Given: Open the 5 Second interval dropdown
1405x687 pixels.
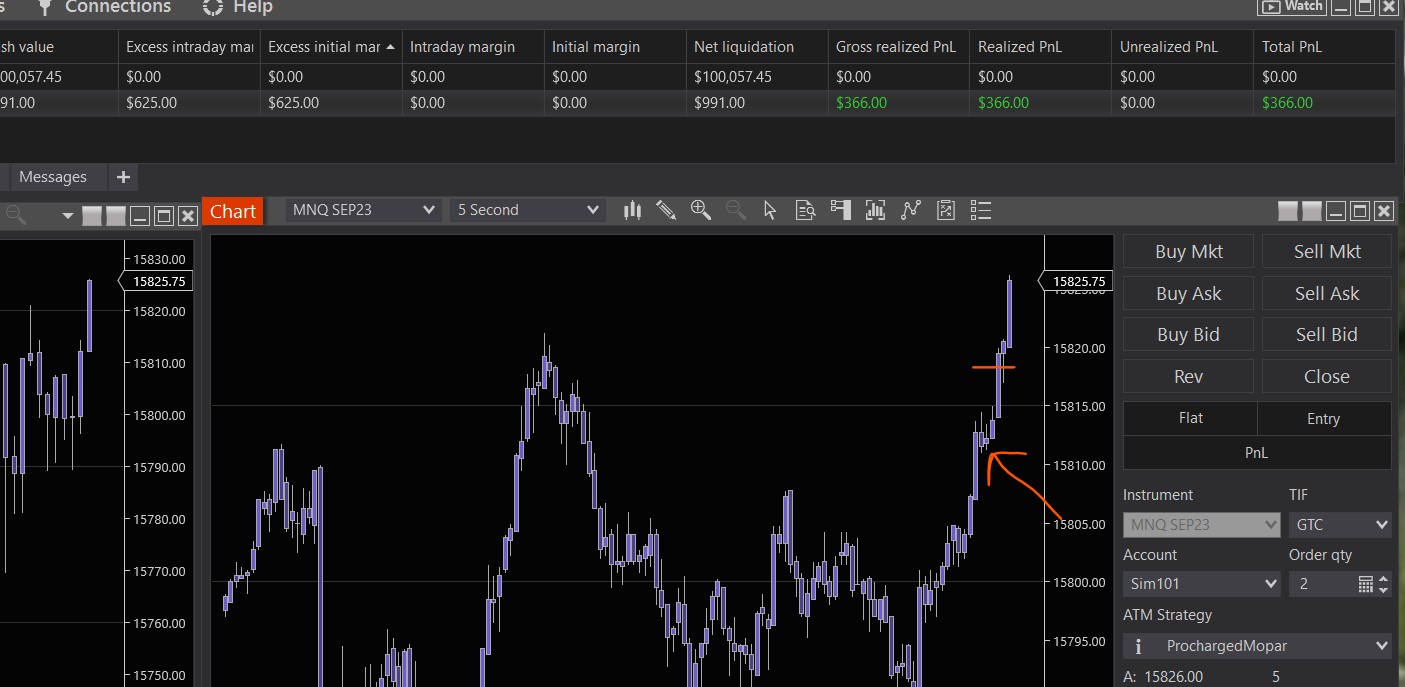Looking at the screenshot, I should (527, 210).
